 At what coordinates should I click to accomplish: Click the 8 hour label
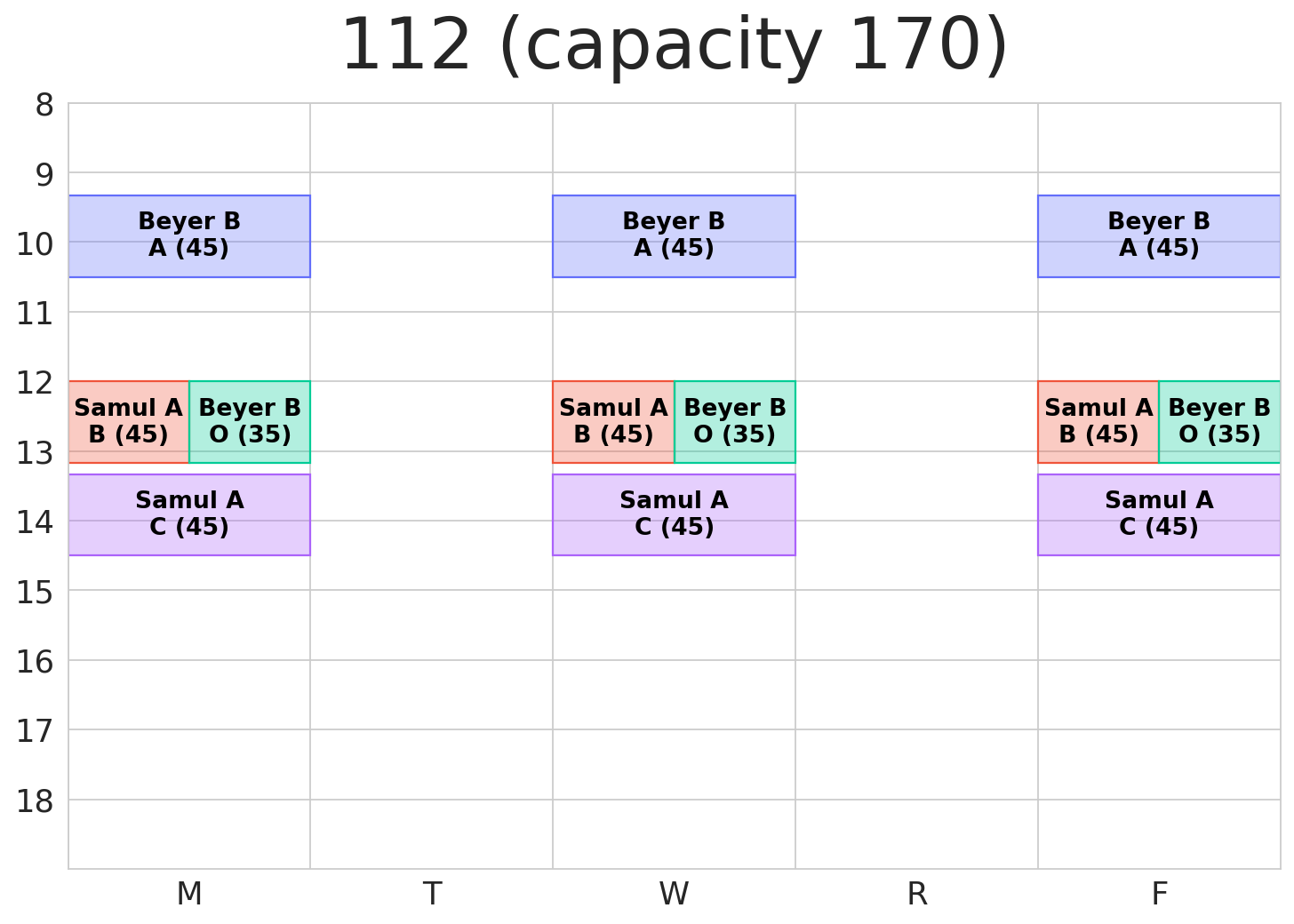(44, 106)
